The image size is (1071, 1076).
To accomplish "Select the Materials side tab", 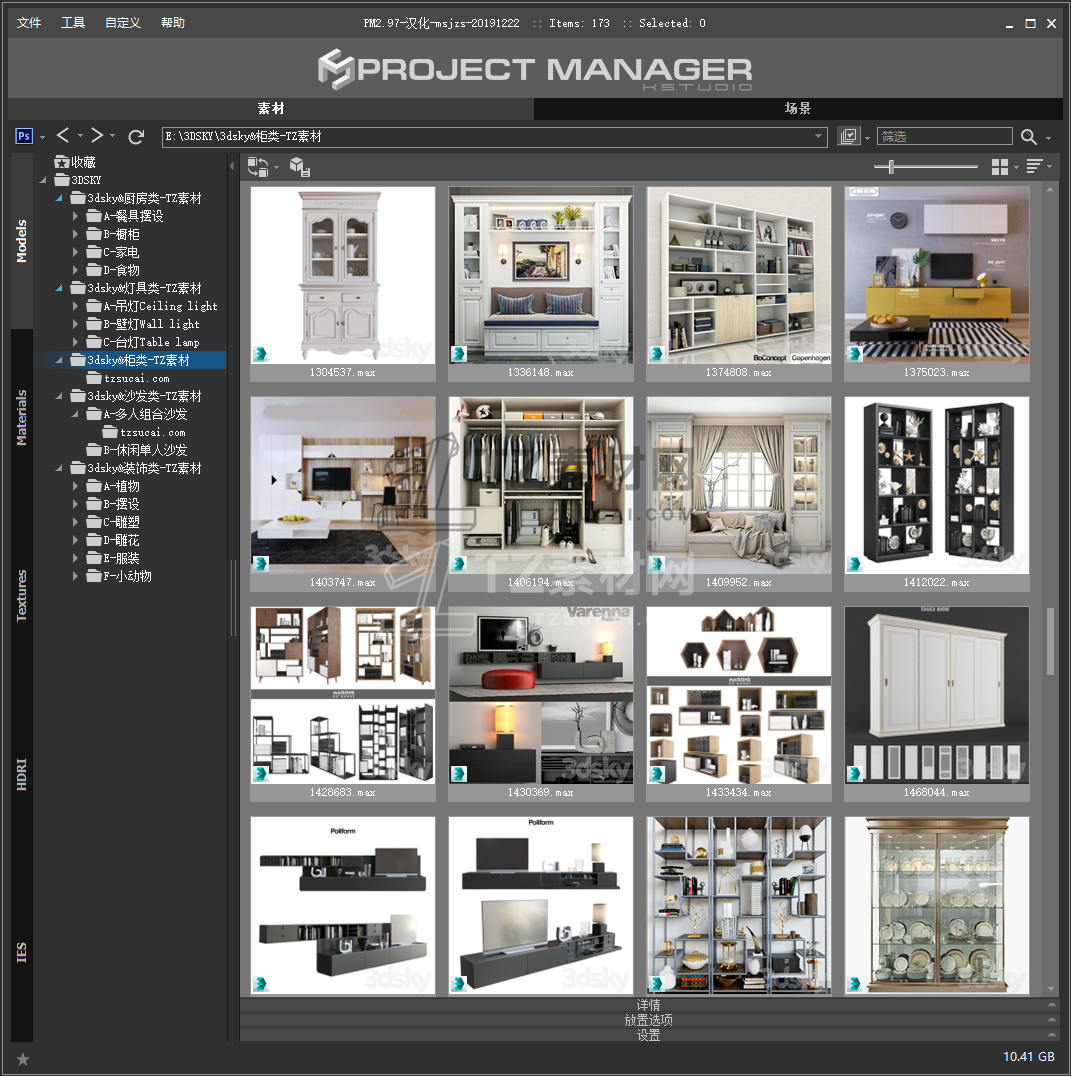I will point(22,418).
